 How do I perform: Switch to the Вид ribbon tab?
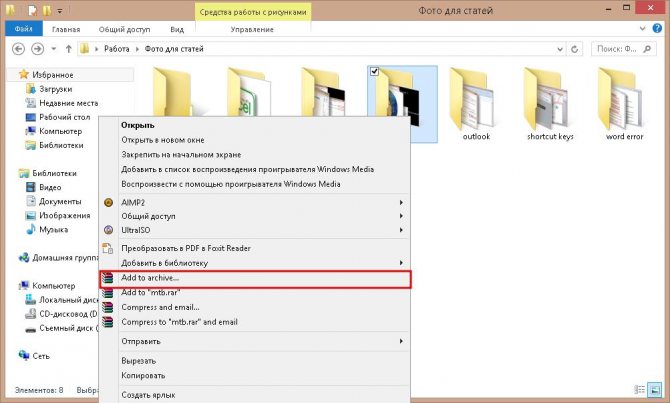pyautogui.click(x=177, y=29)
